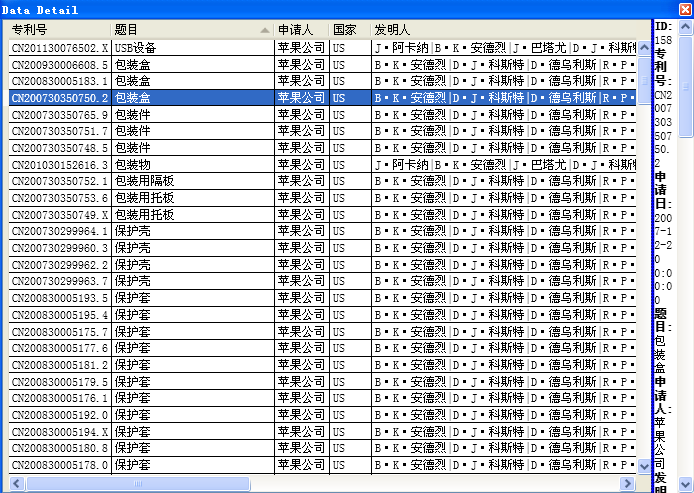
Task: Select row CN200830005180.8
Action: click(322, 448)
